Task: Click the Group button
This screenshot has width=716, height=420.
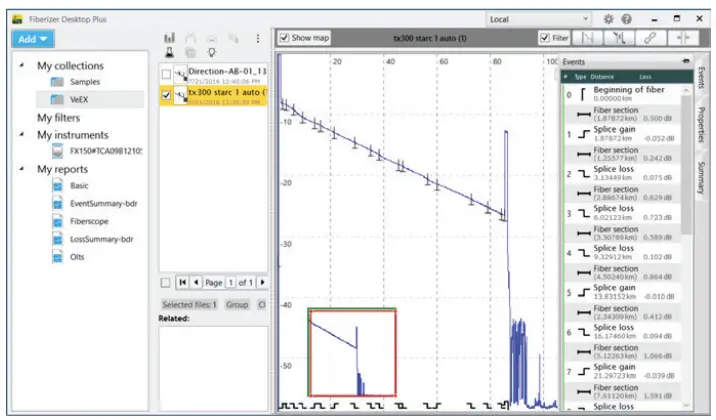Action: pos(237,304)
